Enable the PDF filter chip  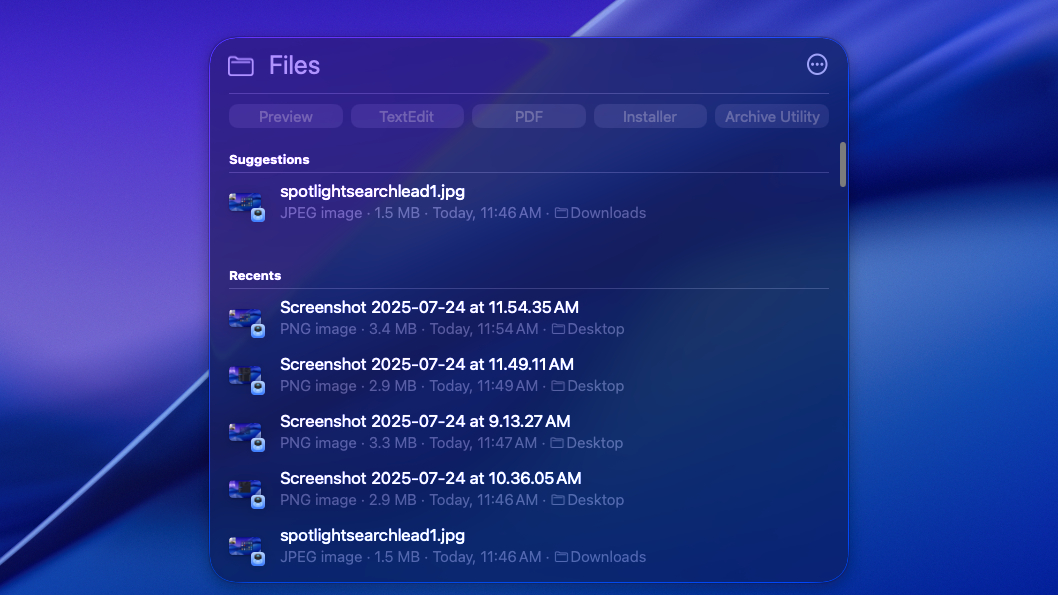point(529,117)
